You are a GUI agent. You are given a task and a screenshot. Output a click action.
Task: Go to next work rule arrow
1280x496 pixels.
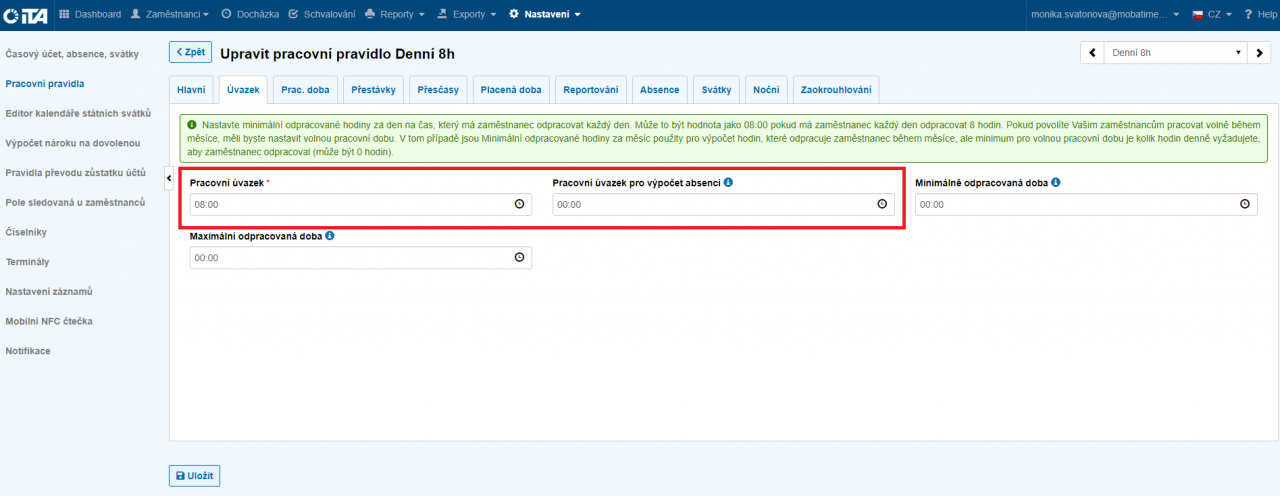tap(1260, 53)
